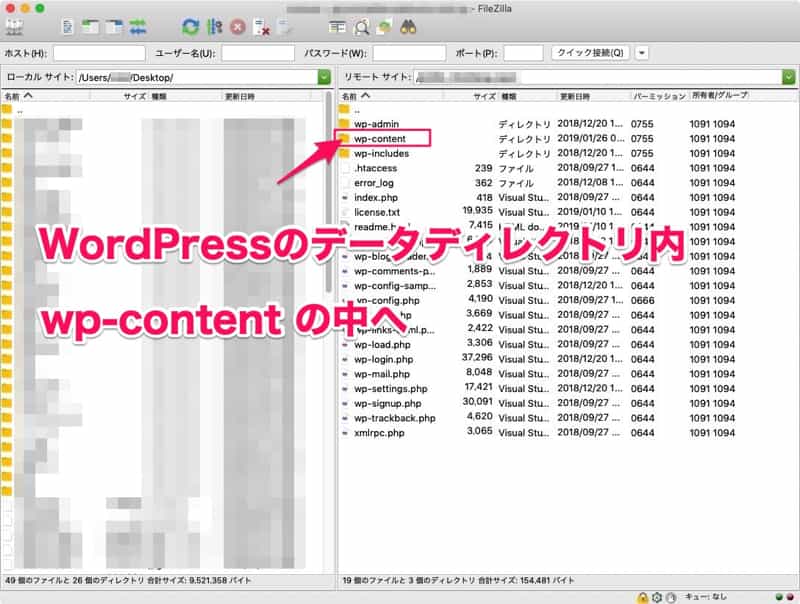800x604 pixels.
Task: Disconnect from the current server
Action: 262,27
